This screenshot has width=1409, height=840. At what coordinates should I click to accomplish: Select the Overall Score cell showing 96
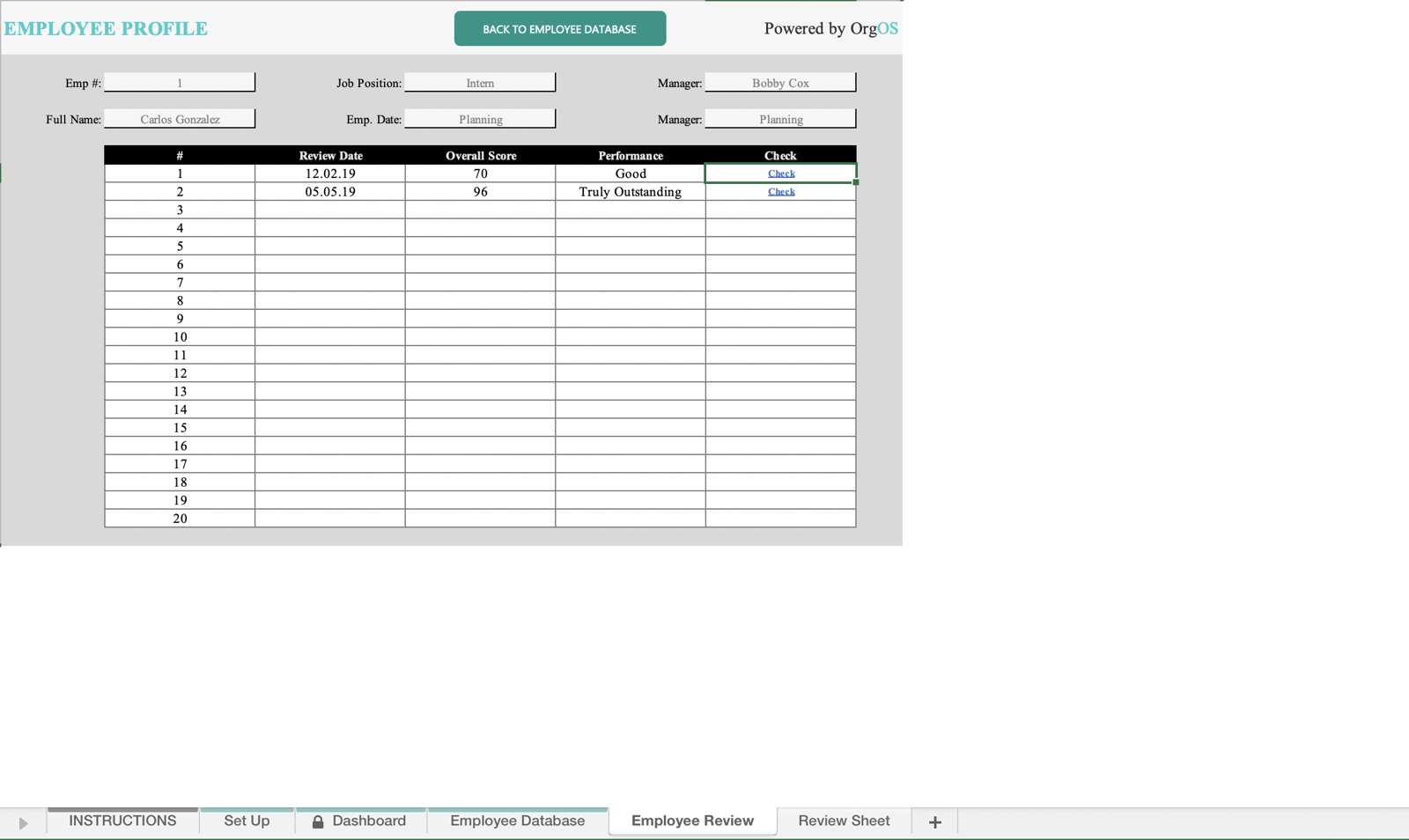[x=480, y=192]
